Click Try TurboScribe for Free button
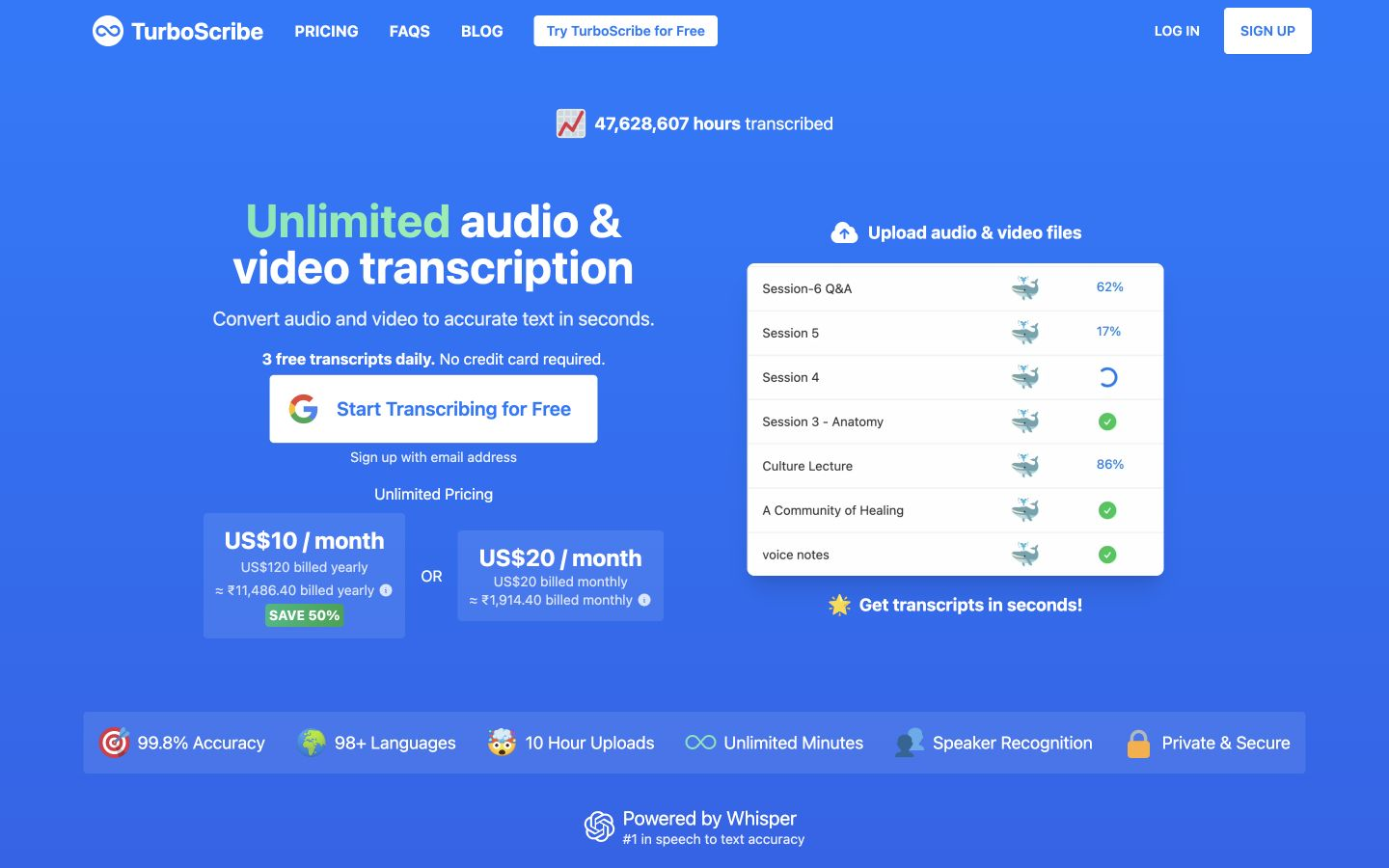Viewport: 1389px width, 868px height. (x=626, y=31)
